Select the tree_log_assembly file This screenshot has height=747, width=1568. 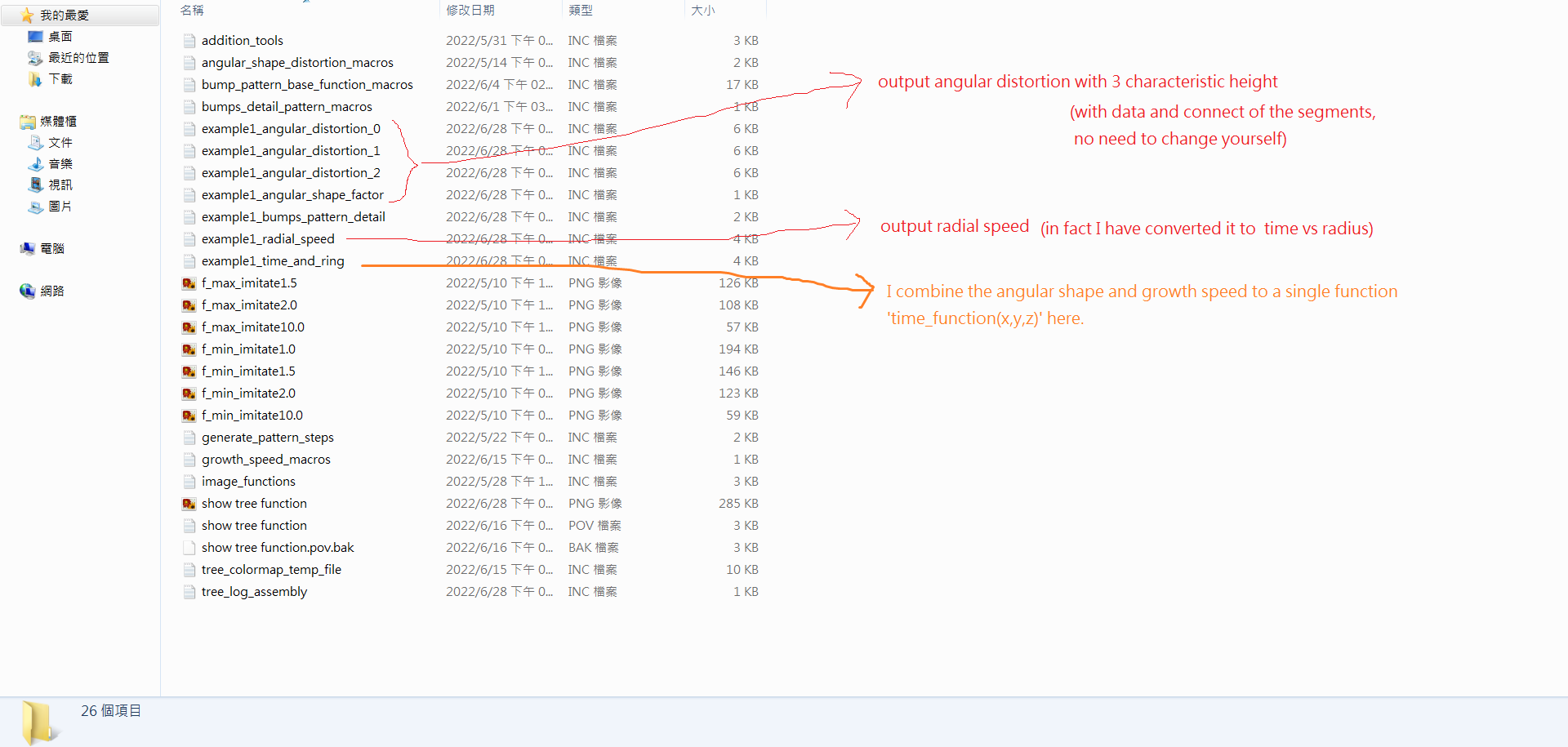click(x=254, y=592)
